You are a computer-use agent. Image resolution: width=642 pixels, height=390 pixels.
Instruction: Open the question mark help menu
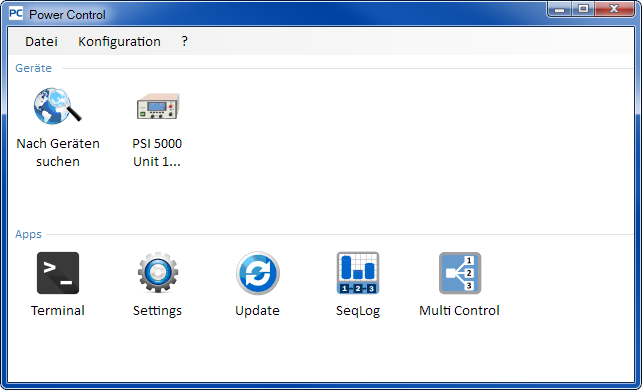(185, 41)
